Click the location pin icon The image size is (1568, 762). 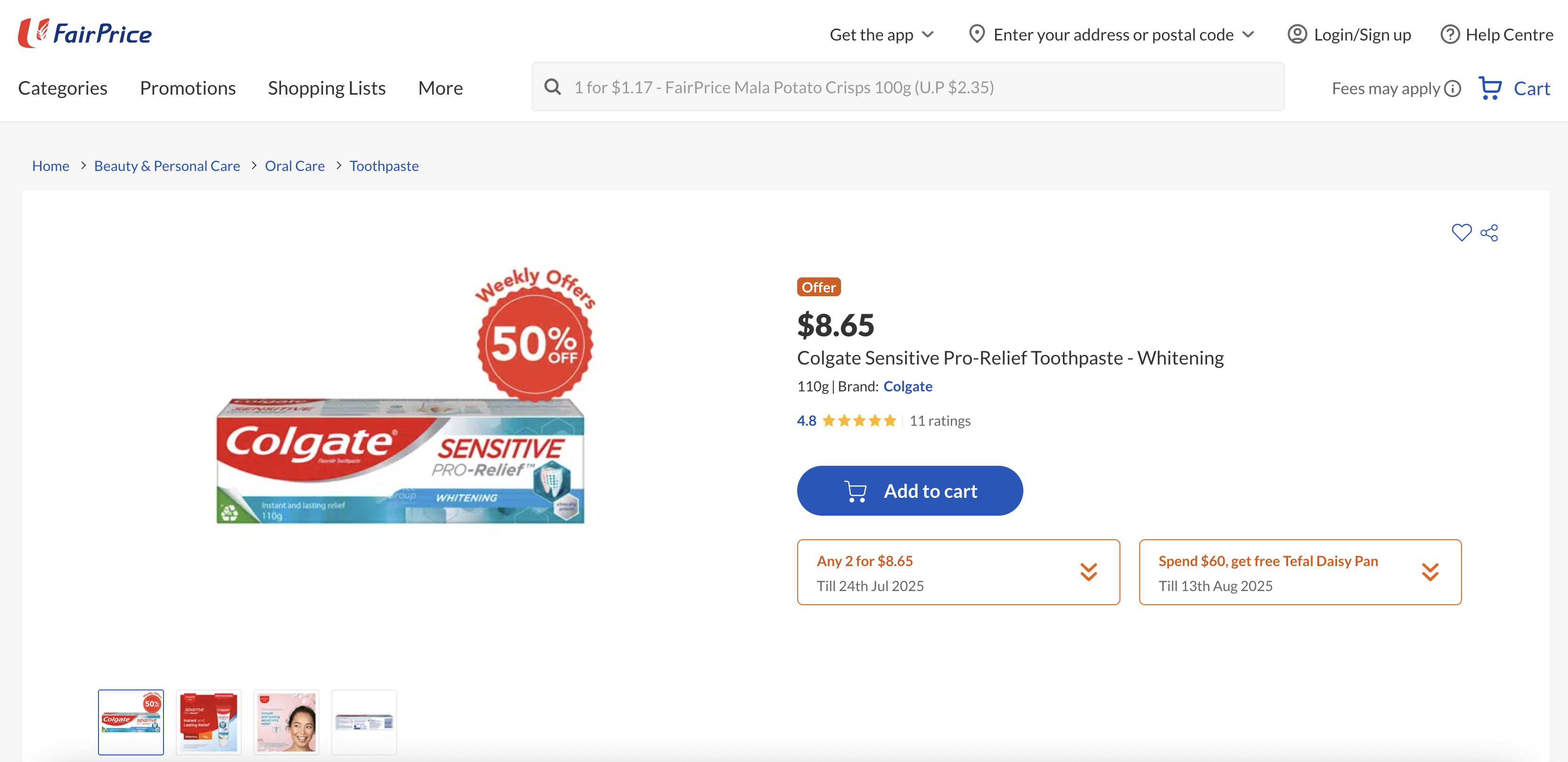[x=976, y=34]
